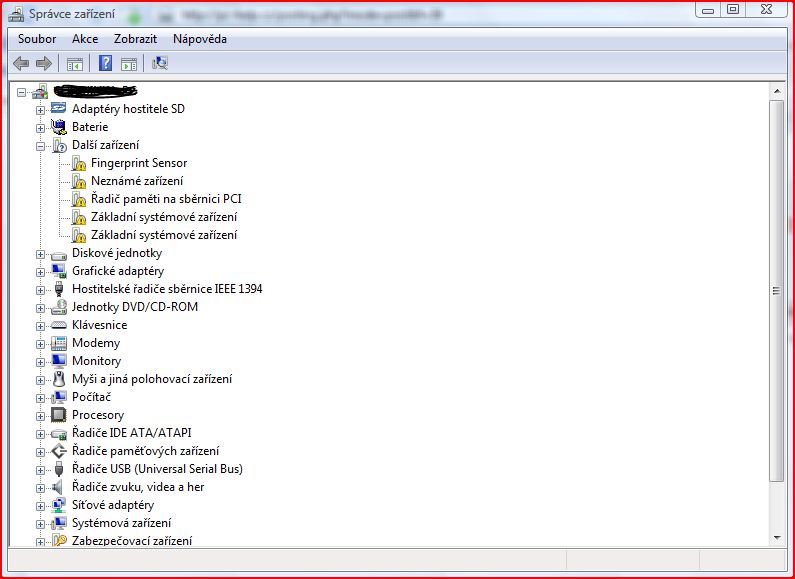Click the Back arrow toolbar icon
Screen dimensions: 795x579
(21, 63)
